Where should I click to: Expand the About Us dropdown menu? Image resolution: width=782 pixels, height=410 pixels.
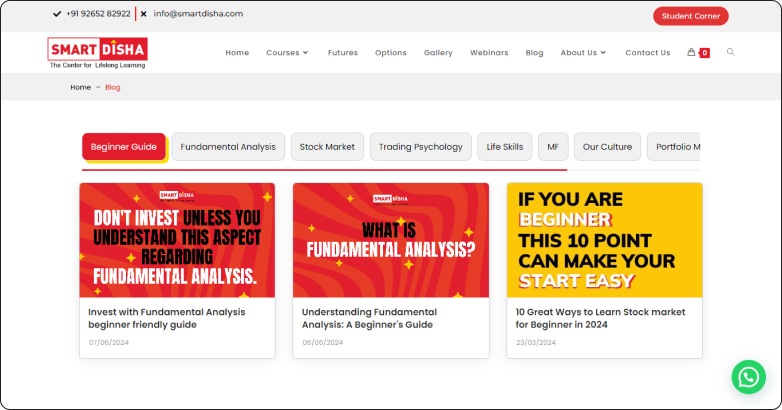(x=583, y=52)
